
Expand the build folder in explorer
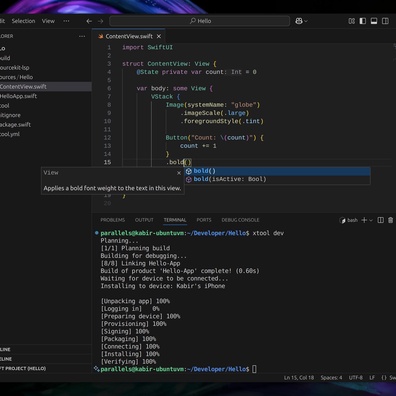[45, 58]
